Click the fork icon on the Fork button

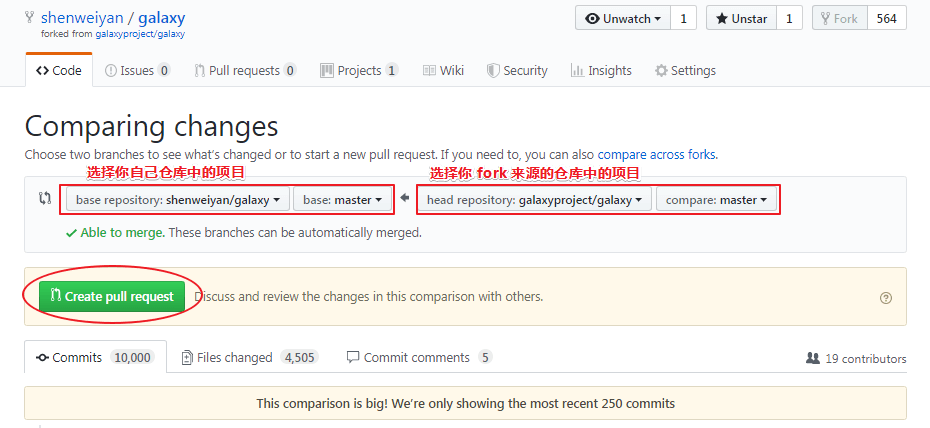click(x=825, y=18)
